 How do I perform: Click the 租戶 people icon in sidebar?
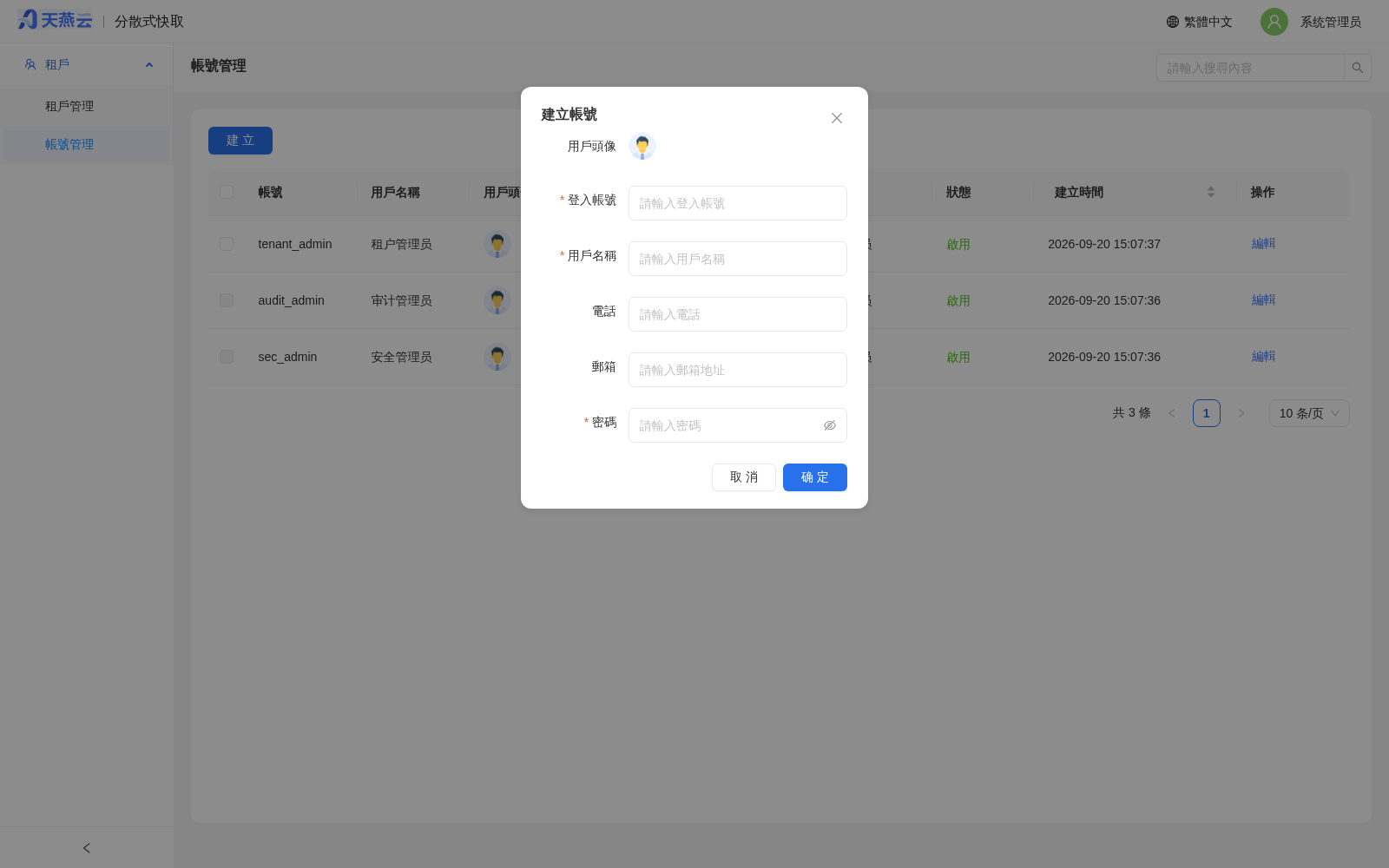pyautogui.click(x=30, y=64)
